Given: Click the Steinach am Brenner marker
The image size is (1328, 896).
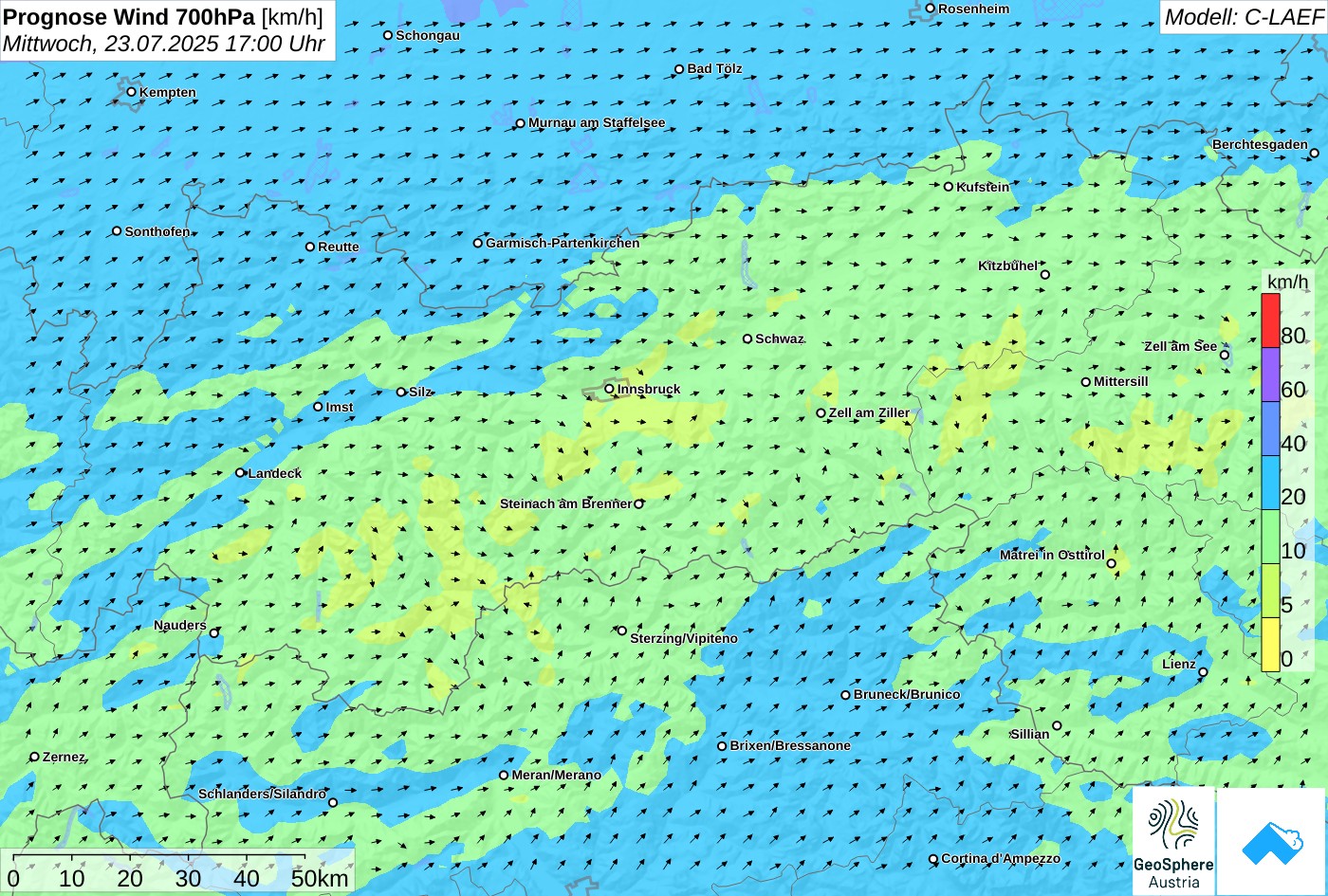Looking at the screenshot, I should point(638,503).
